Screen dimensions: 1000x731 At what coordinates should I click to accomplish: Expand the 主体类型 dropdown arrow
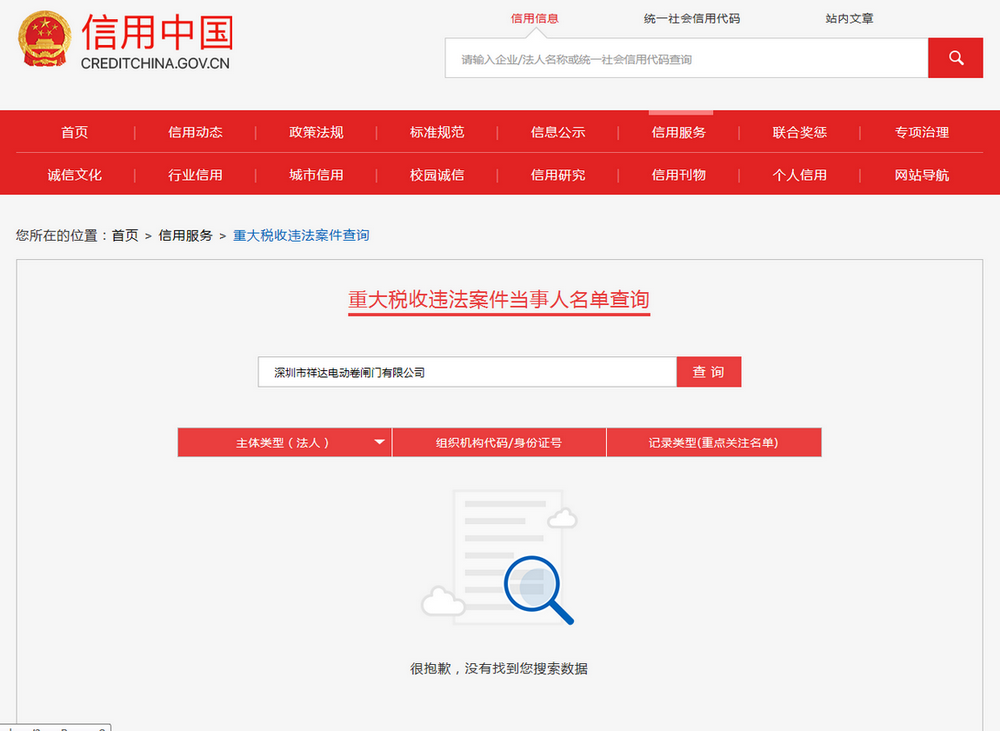coord(379,442)
